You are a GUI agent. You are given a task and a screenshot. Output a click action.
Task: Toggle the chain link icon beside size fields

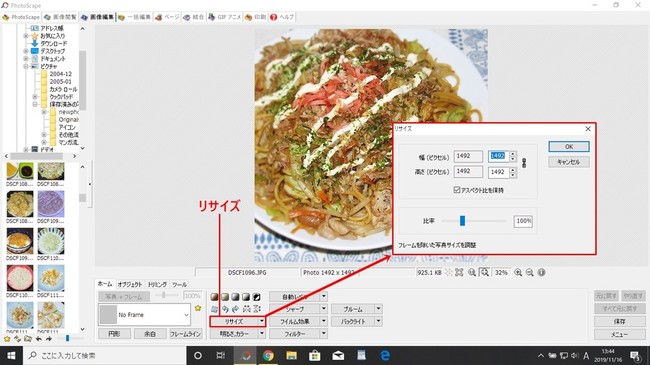[x=524, y=163]
